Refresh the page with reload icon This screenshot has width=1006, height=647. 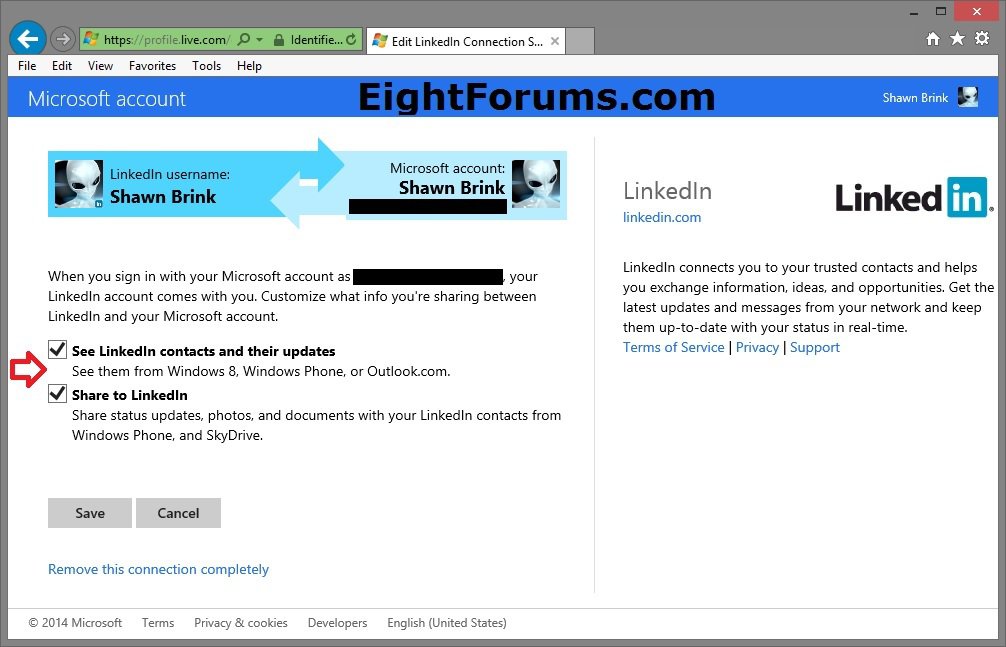tap(352, 40)
